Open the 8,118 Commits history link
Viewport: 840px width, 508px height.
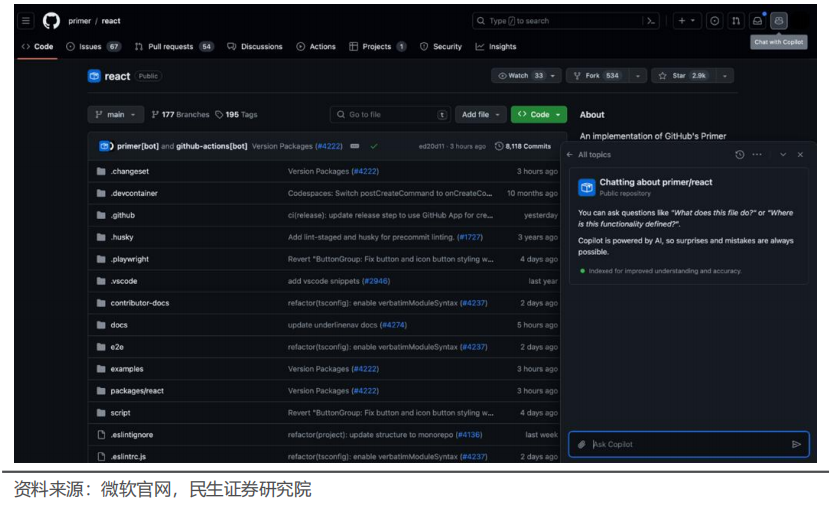(523, 146)
